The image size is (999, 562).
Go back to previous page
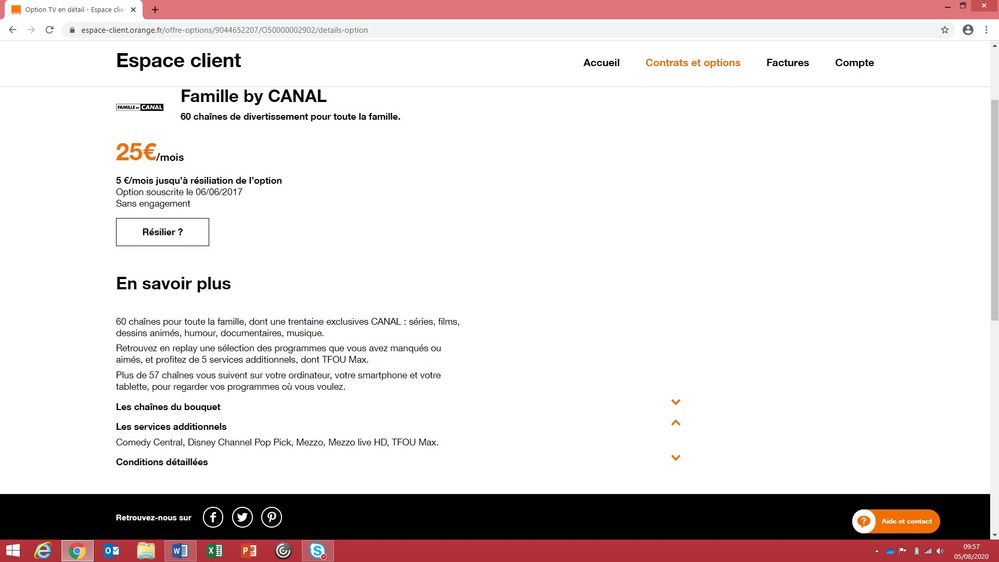(13, 30)
